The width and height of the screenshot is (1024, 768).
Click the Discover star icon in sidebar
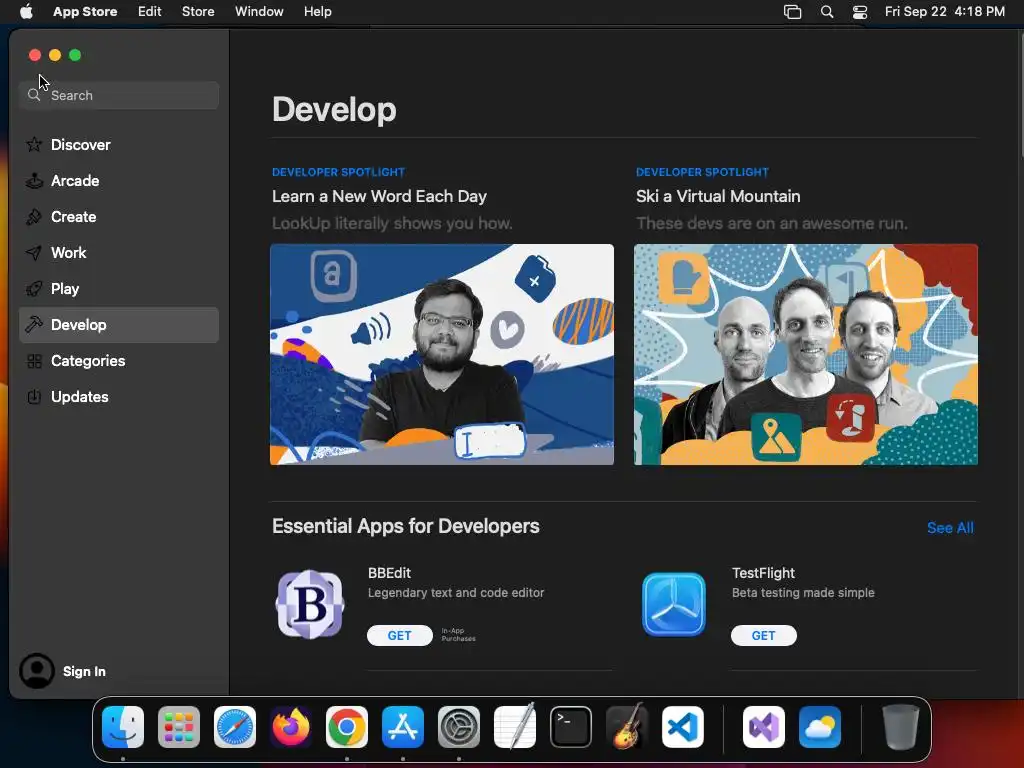coord(34,144)
